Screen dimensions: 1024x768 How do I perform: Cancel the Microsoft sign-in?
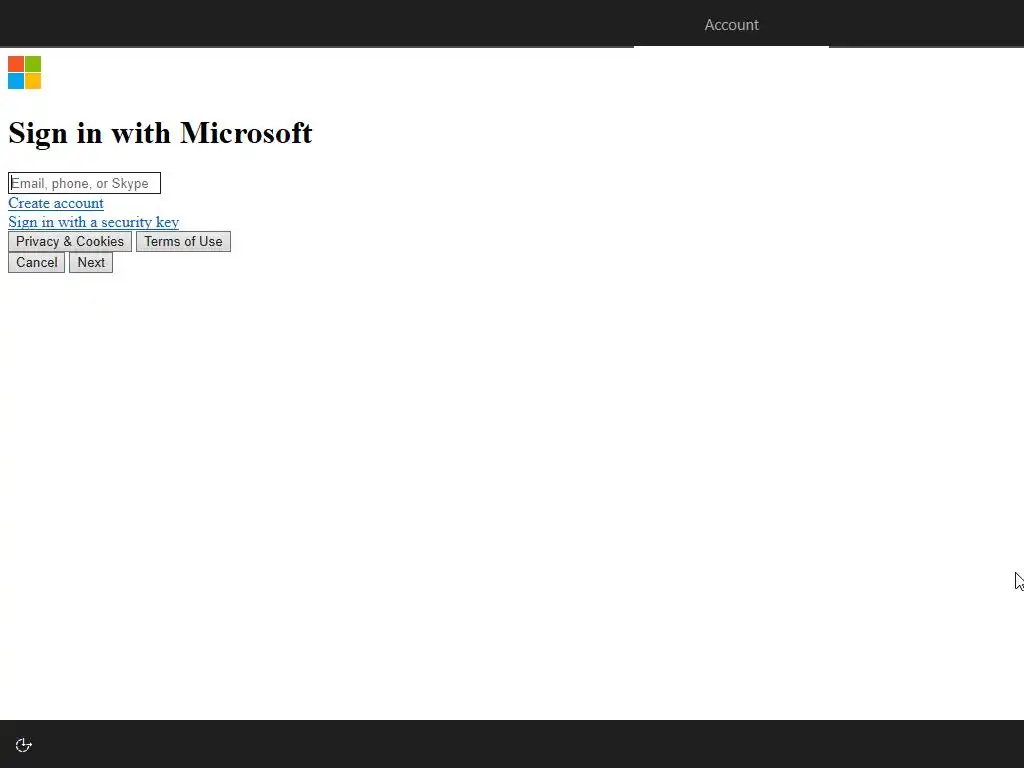point(37,263)
